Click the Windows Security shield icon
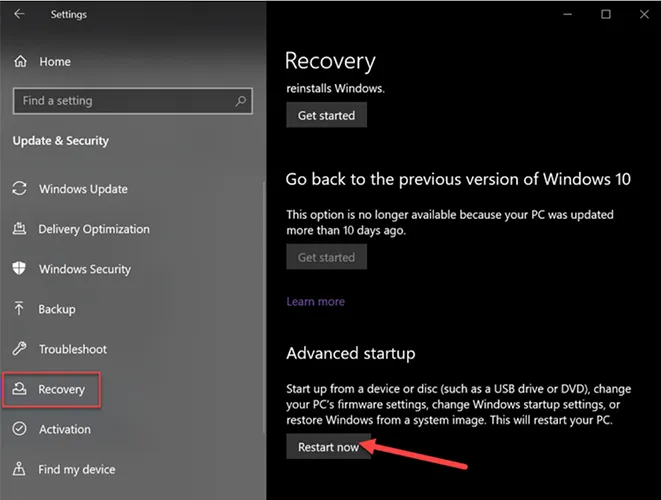The width and height of the screenshot is (661, 500). 20,269
